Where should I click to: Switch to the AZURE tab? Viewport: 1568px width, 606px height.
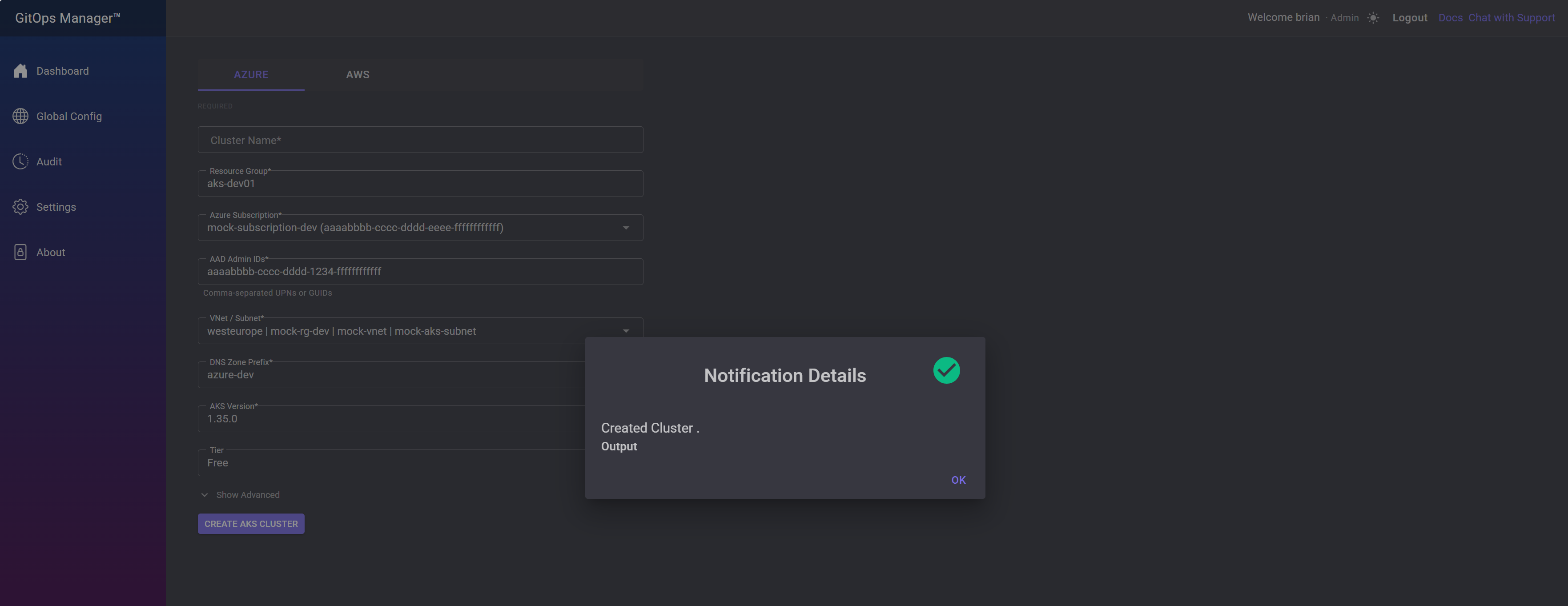pos(251,74)
